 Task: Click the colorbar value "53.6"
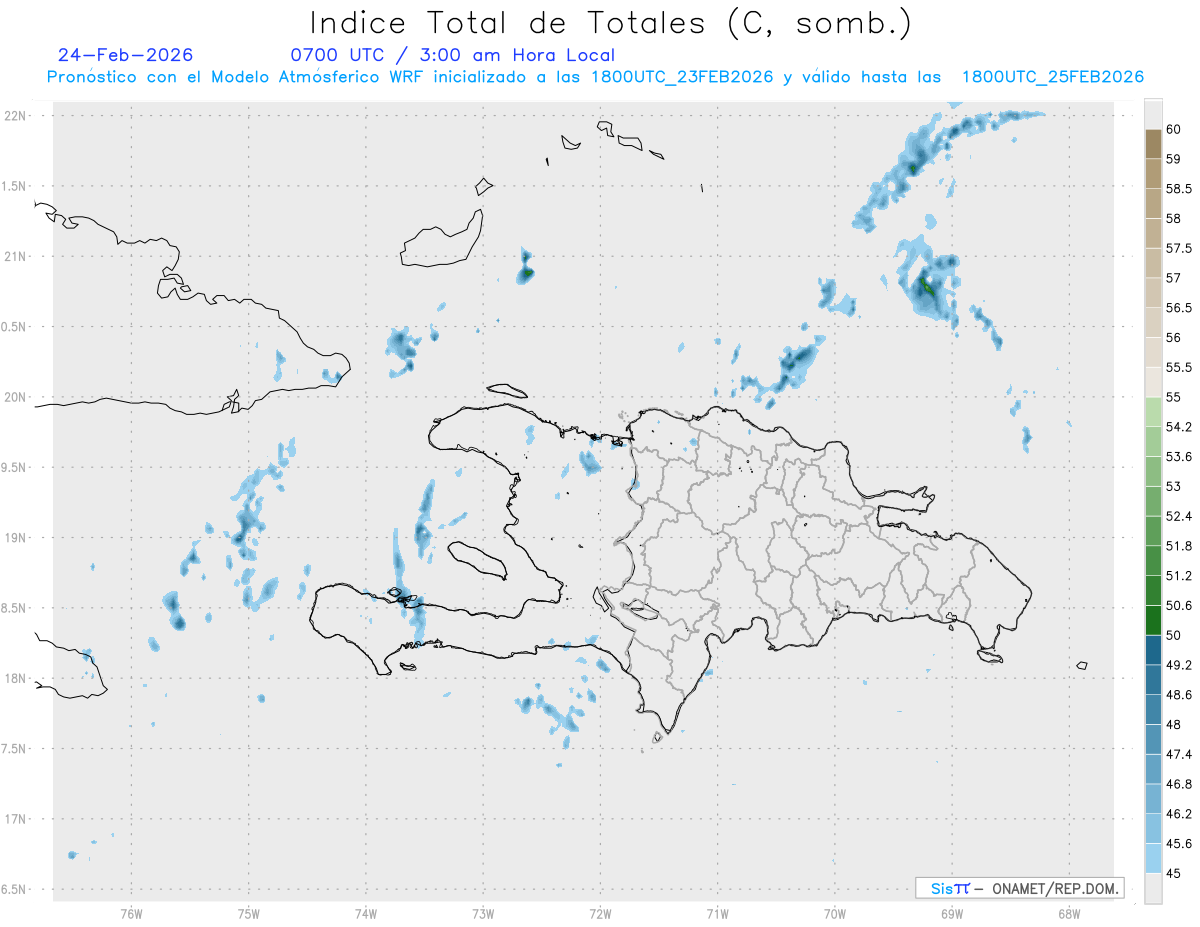(1178, 457)
